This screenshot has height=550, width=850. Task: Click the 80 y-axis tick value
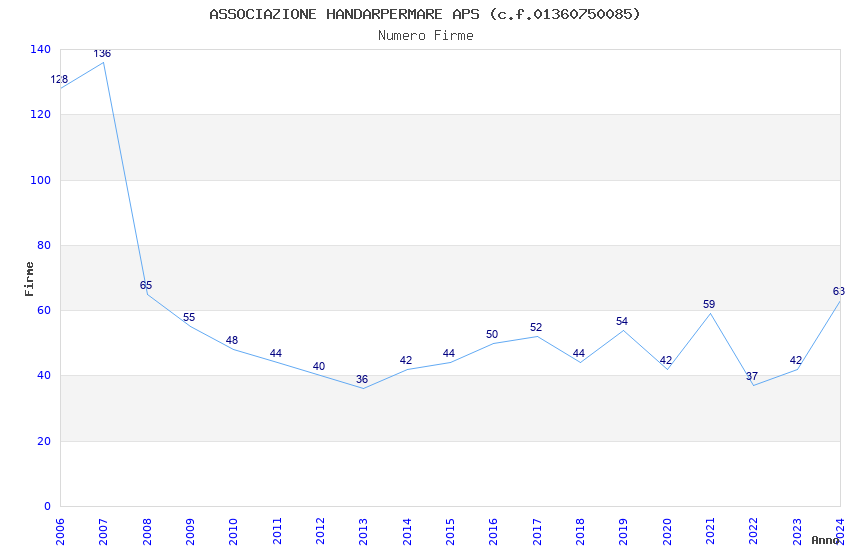(44, 245)
